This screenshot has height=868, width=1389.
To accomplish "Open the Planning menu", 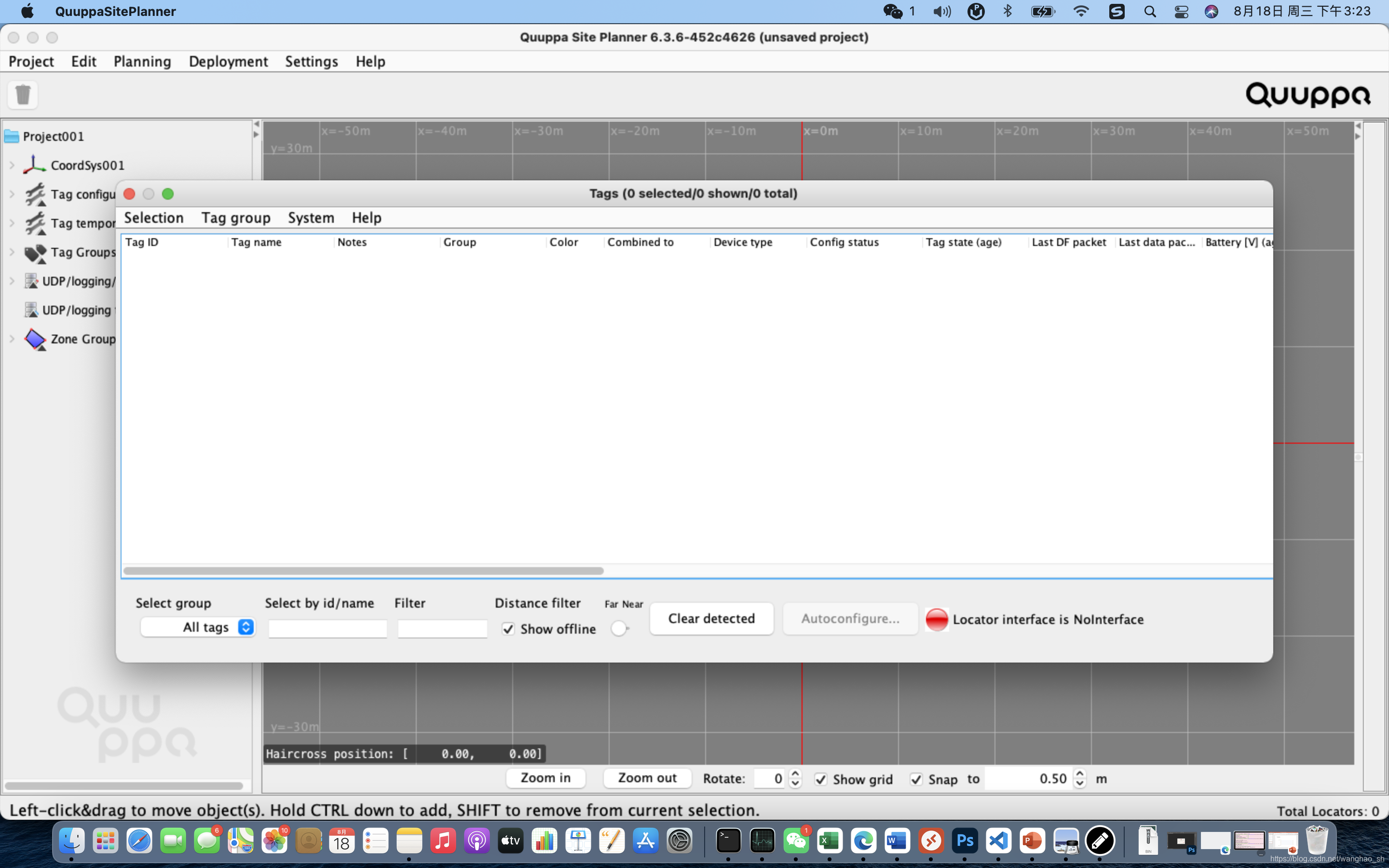I will click(142, 61).
